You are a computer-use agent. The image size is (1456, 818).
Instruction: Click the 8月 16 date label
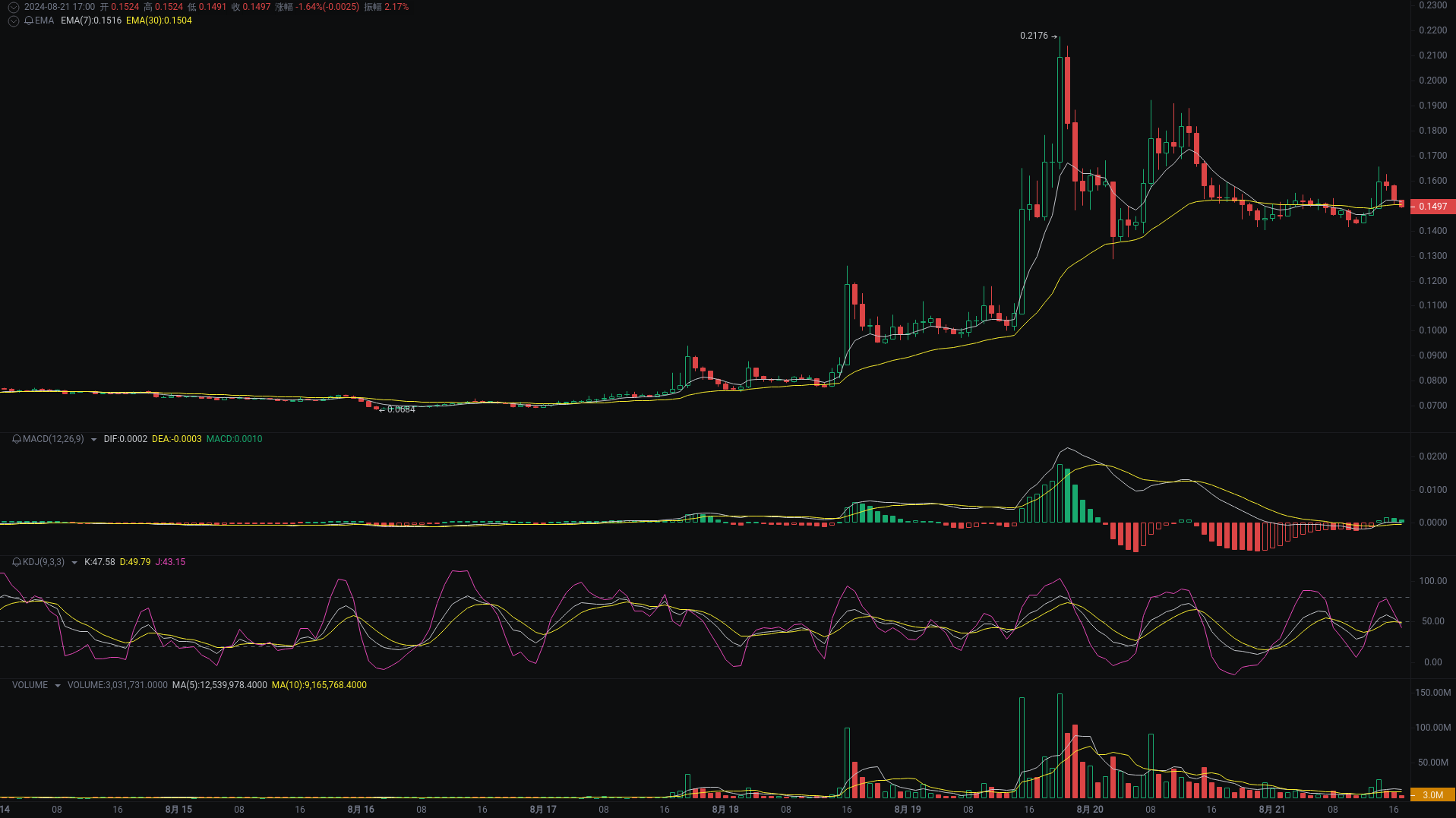click(x=361, y=810)
